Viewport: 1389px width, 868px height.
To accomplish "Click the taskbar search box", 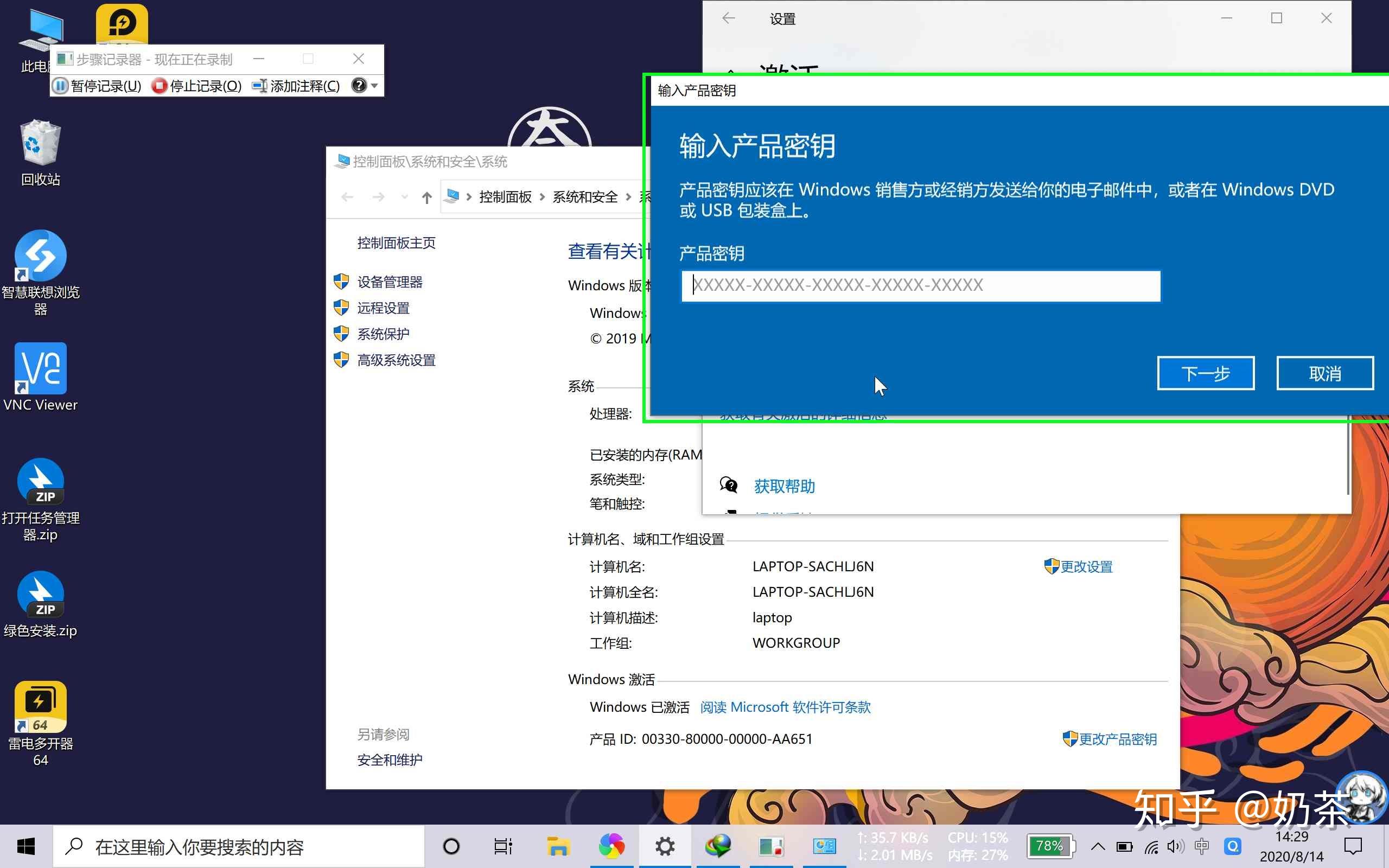I will [239, 846].
